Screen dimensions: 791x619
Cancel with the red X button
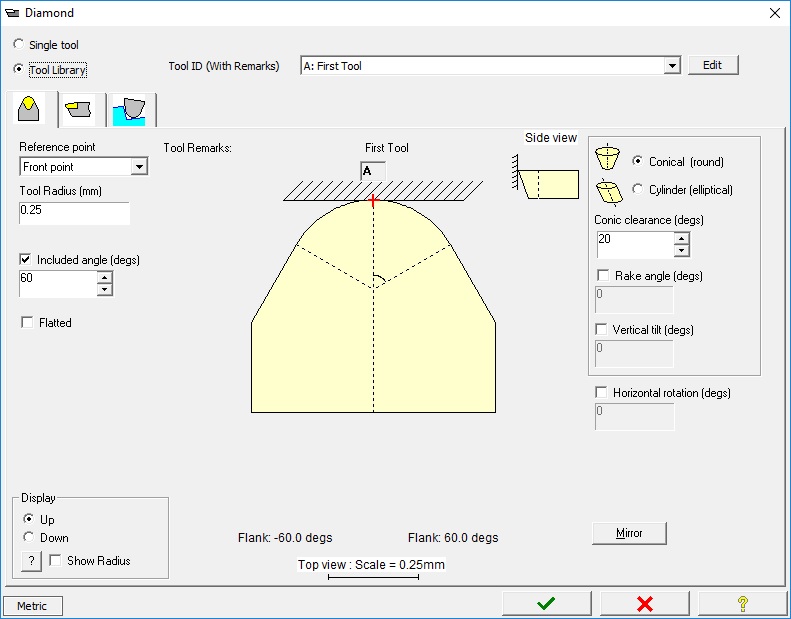pos(645,603)
